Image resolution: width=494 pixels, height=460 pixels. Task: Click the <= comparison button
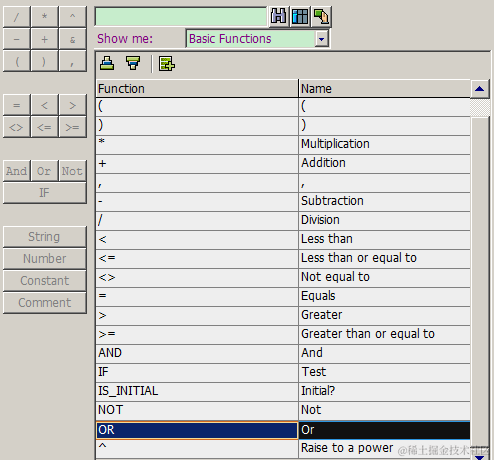[x=44, y=127]
